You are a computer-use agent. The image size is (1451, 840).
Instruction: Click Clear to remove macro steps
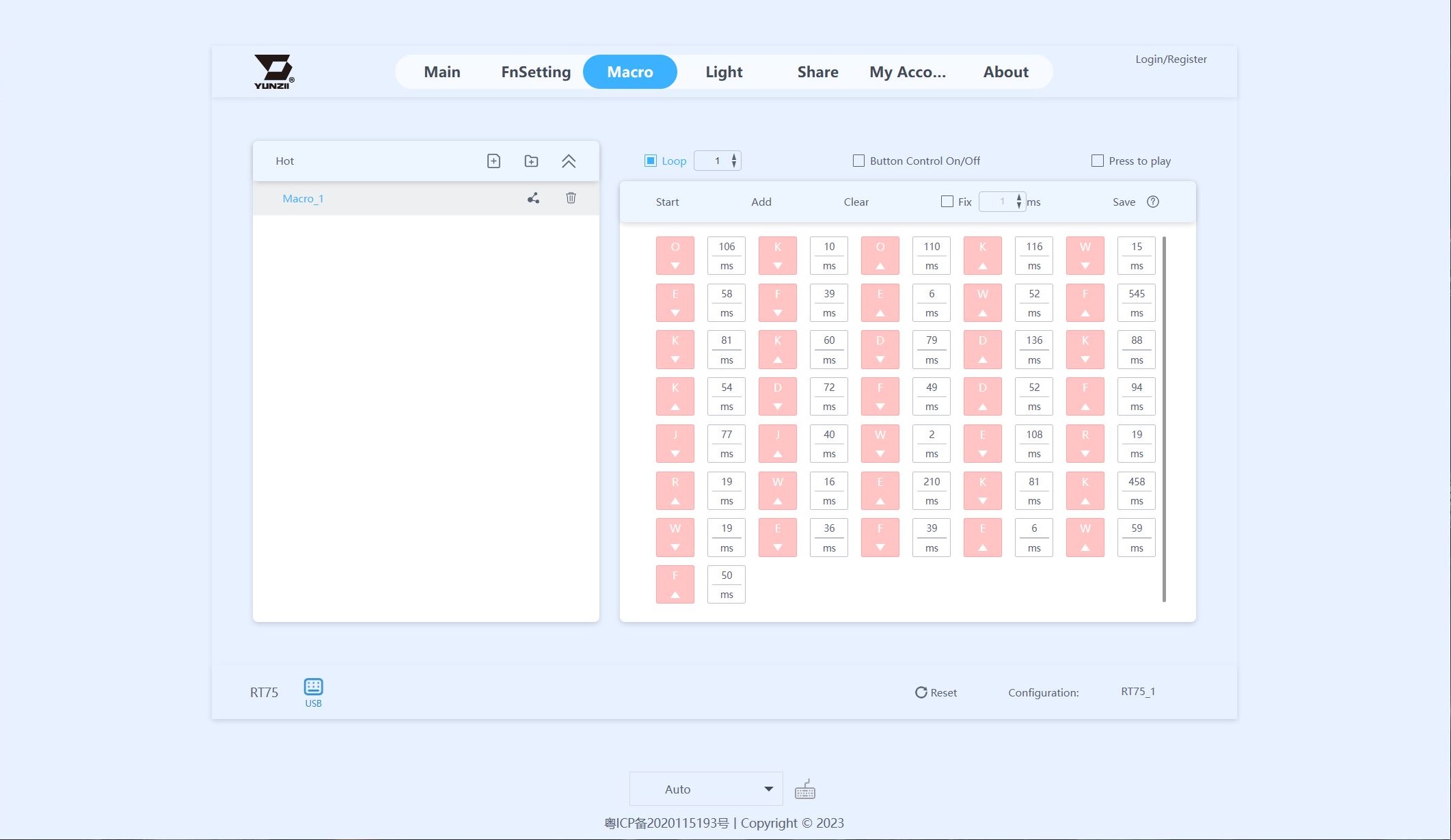856,202
